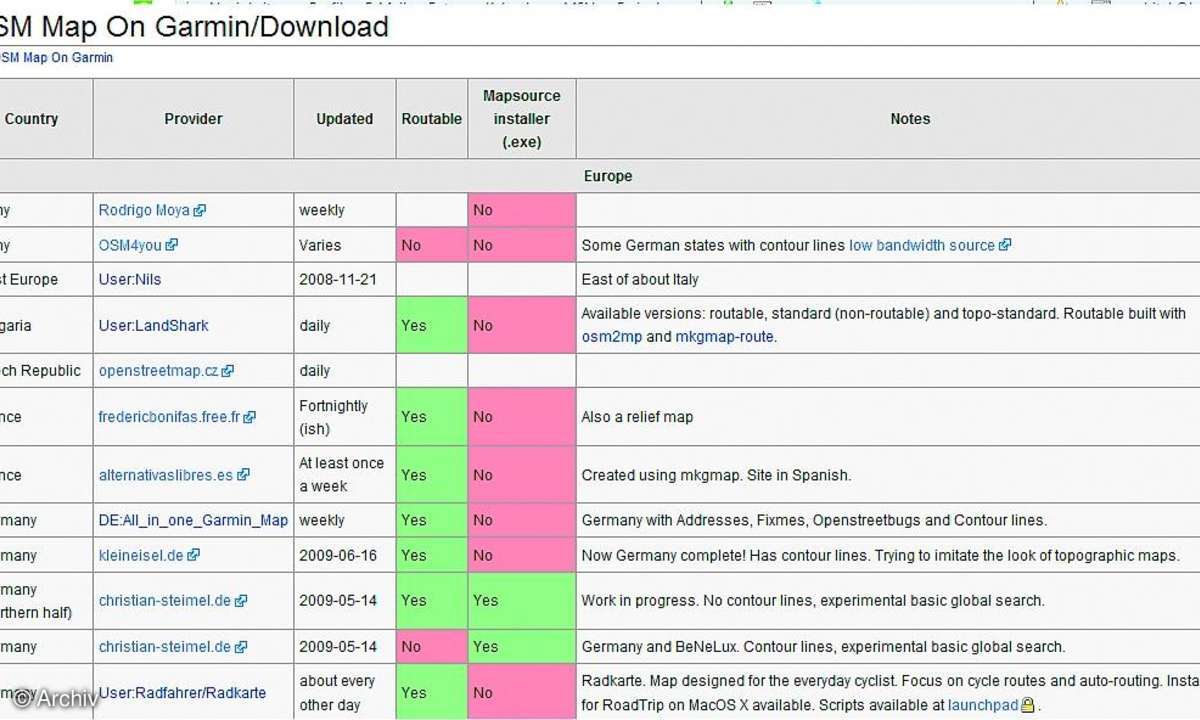Click the external link icon beside openstreetmap.cz
Screen dimensions: 1200x720
(228, 371)
